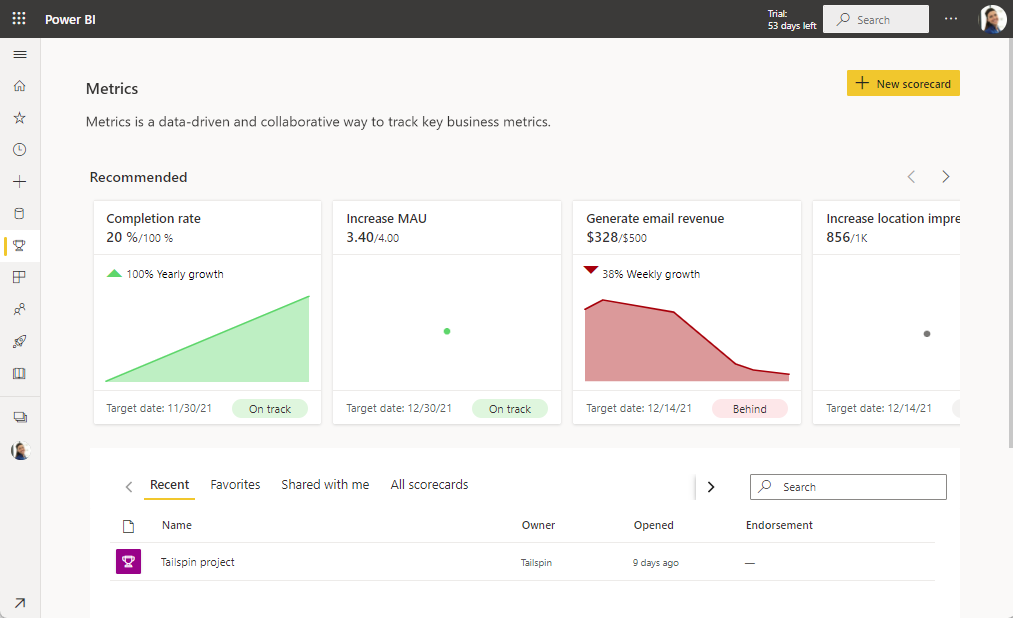View Recent items using the clock icon

tap(19, 149)
